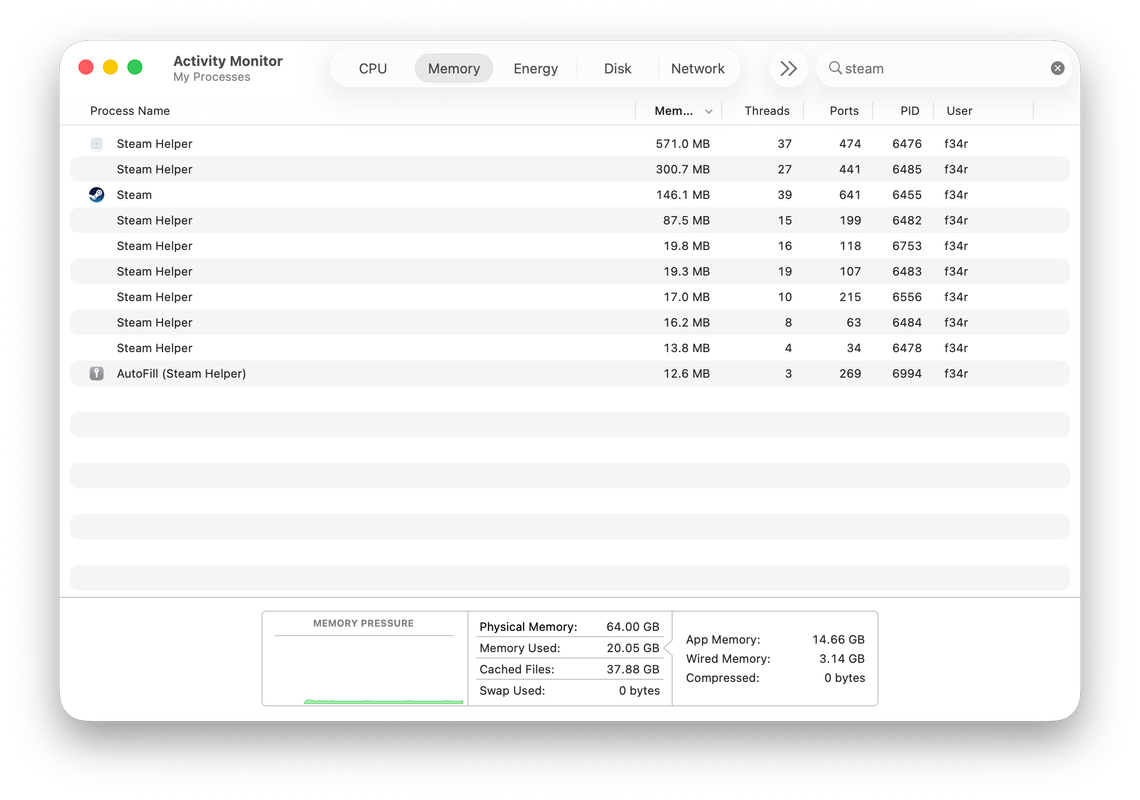Select Steam Helper with PID 6478
The image size is (1140, 800).
pyautogui.click(x=570, y=348)
